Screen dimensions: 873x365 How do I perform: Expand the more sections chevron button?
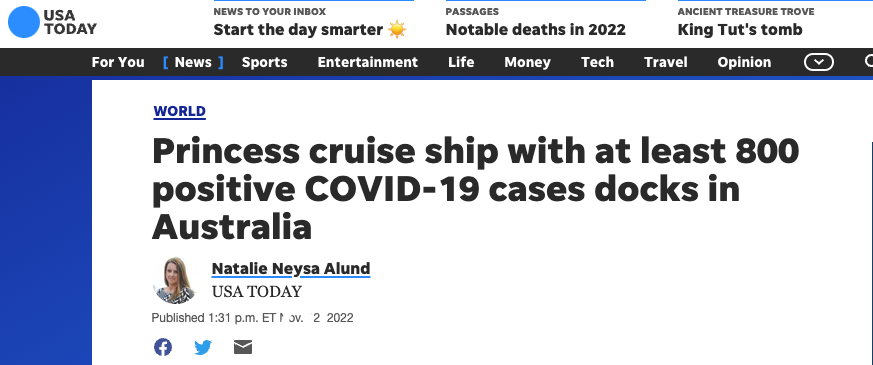[818, 62]
